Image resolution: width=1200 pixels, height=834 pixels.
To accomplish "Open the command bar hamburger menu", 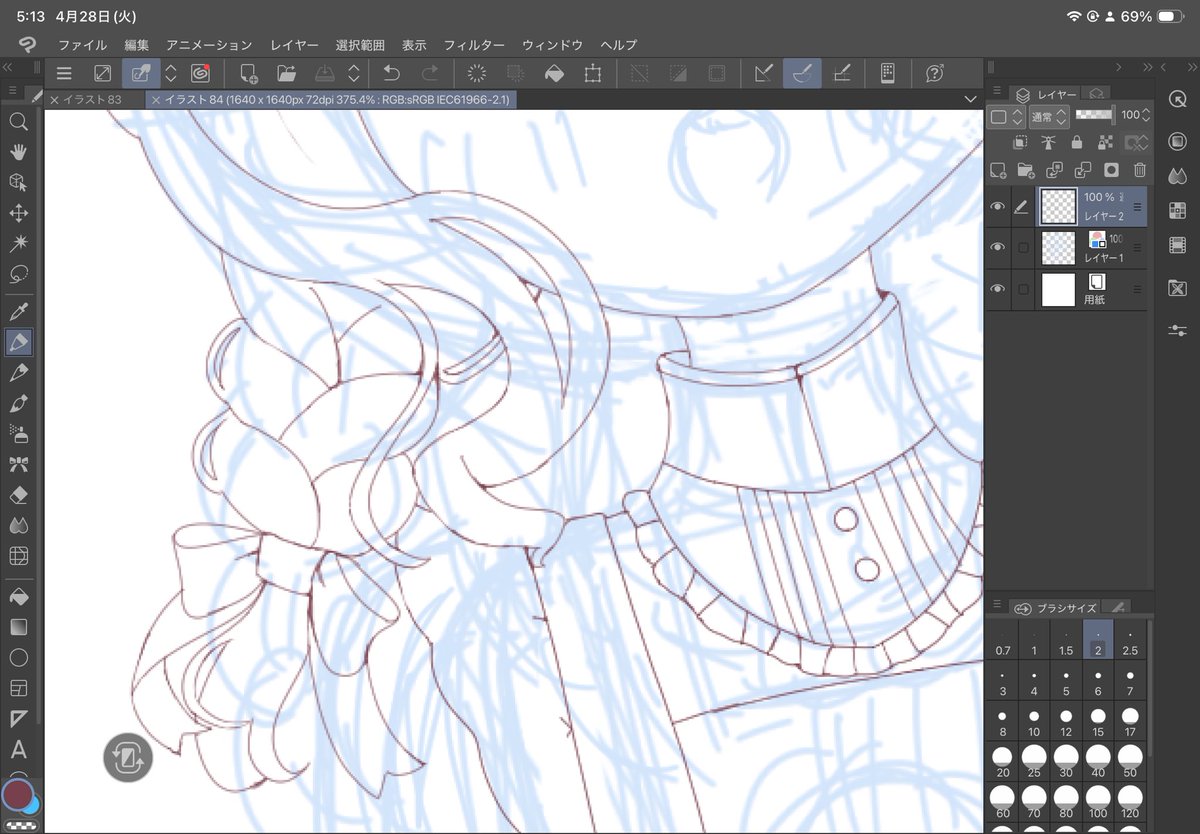I will 63,73.
